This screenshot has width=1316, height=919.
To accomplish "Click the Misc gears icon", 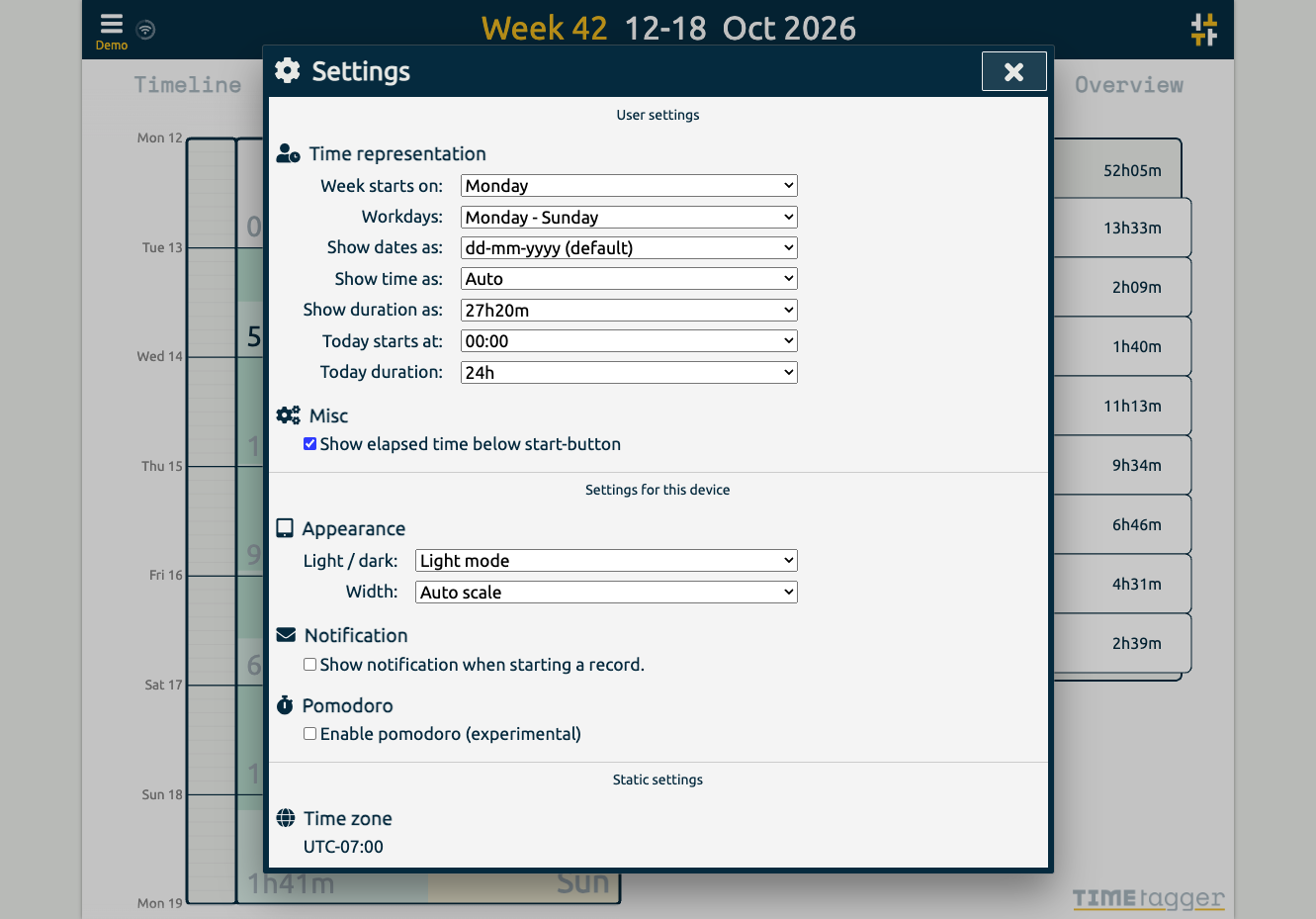I will pyautogui.click(x=288, y=415).
